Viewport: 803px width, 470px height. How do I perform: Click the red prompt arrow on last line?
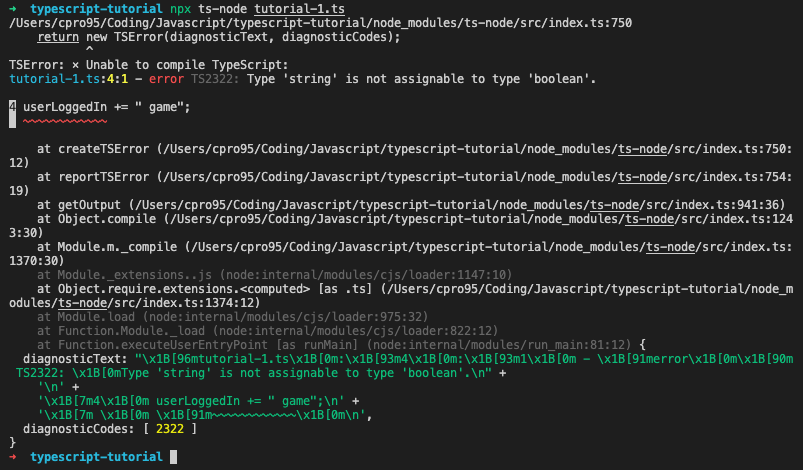pos(12,457)
